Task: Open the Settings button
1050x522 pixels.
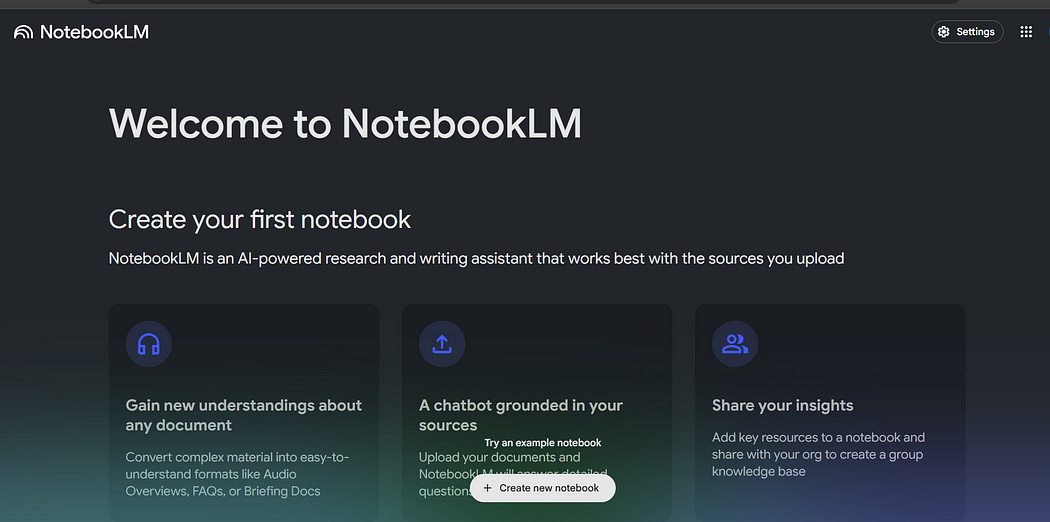Action: click(x=967, y=32)
